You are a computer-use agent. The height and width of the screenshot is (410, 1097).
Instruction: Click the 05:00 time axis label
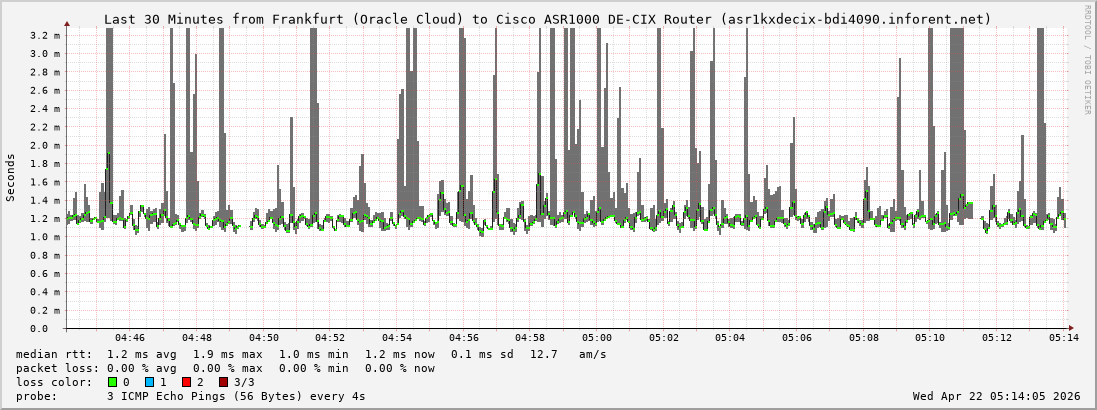[597, 338]
